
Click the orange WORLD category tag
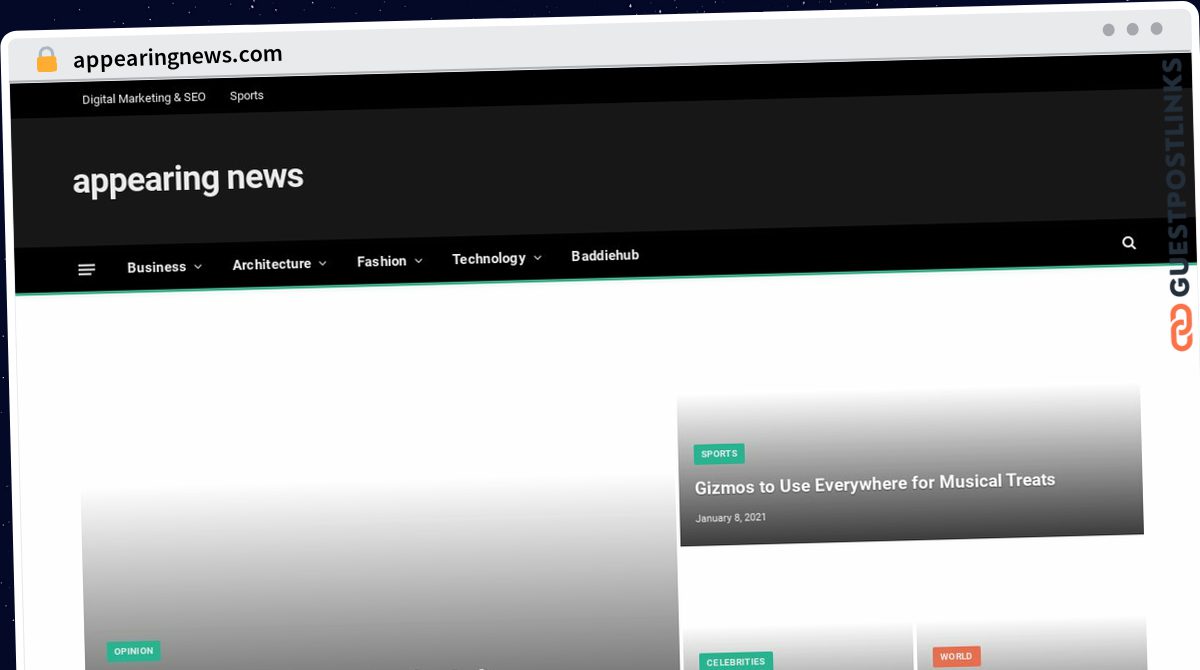pyautogui.click(x=956, y=657)
